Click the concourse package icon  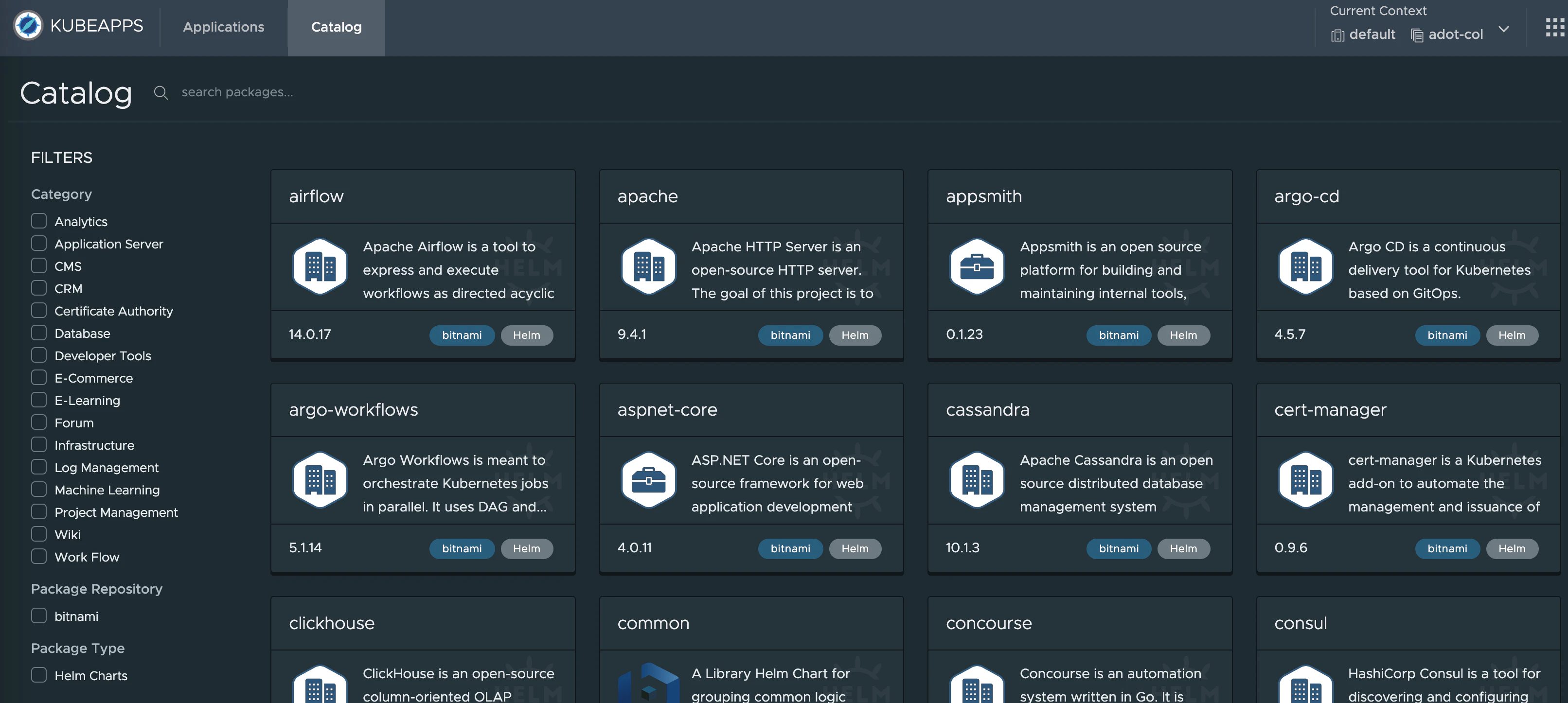point(977,684)
